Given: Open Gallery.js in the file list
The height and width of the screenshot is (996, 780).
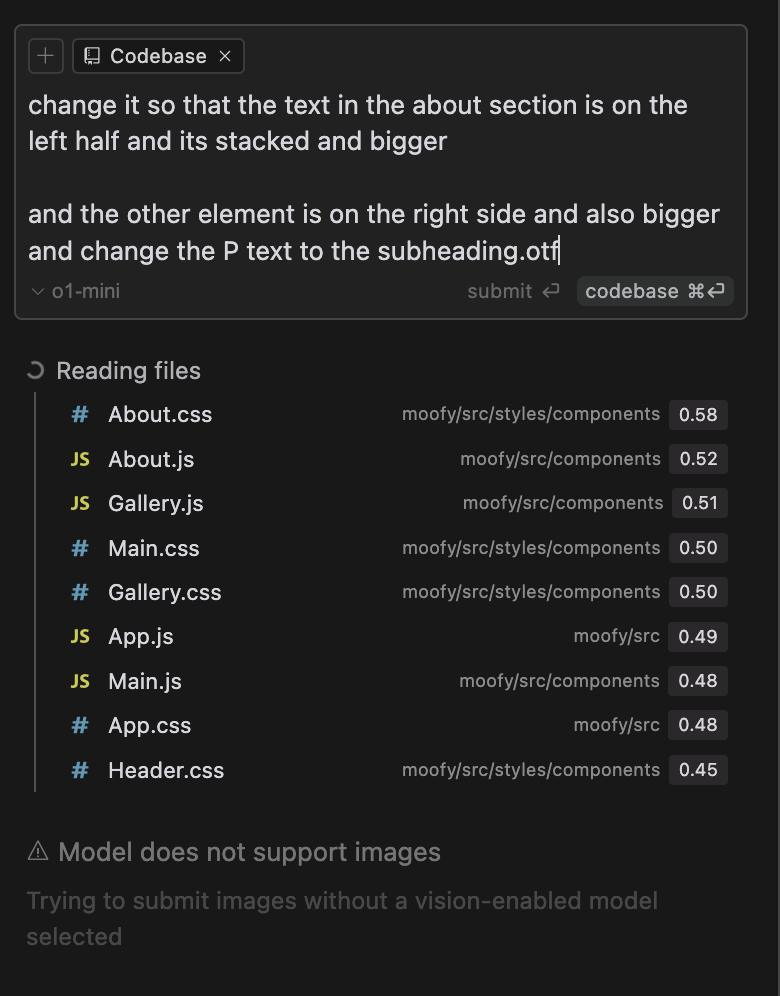Looking at the screenshot, I should click(155, 503).
